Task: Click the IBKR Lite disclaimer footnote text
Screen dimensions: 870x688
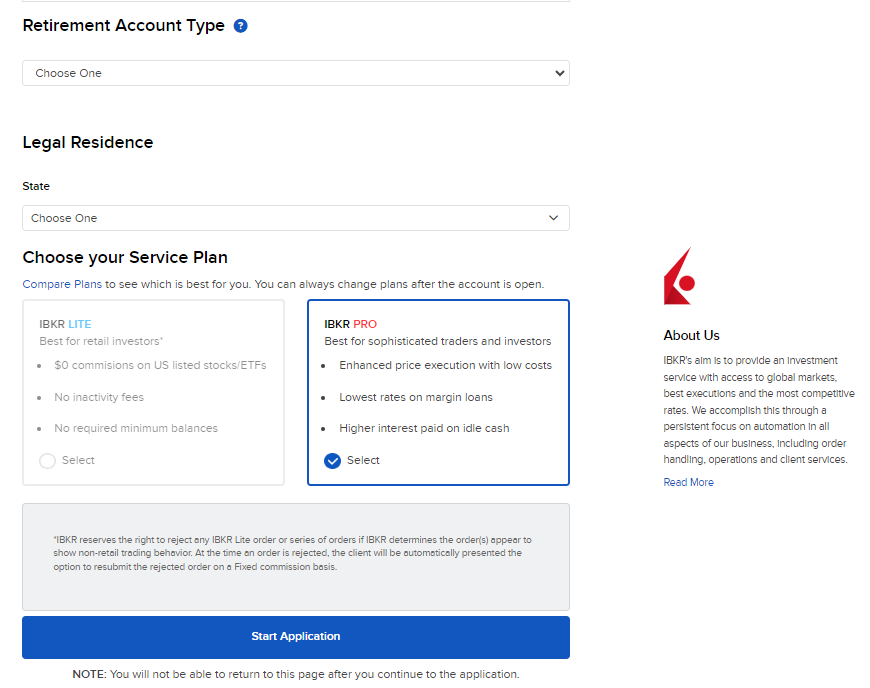Action: tap(292, 553)
